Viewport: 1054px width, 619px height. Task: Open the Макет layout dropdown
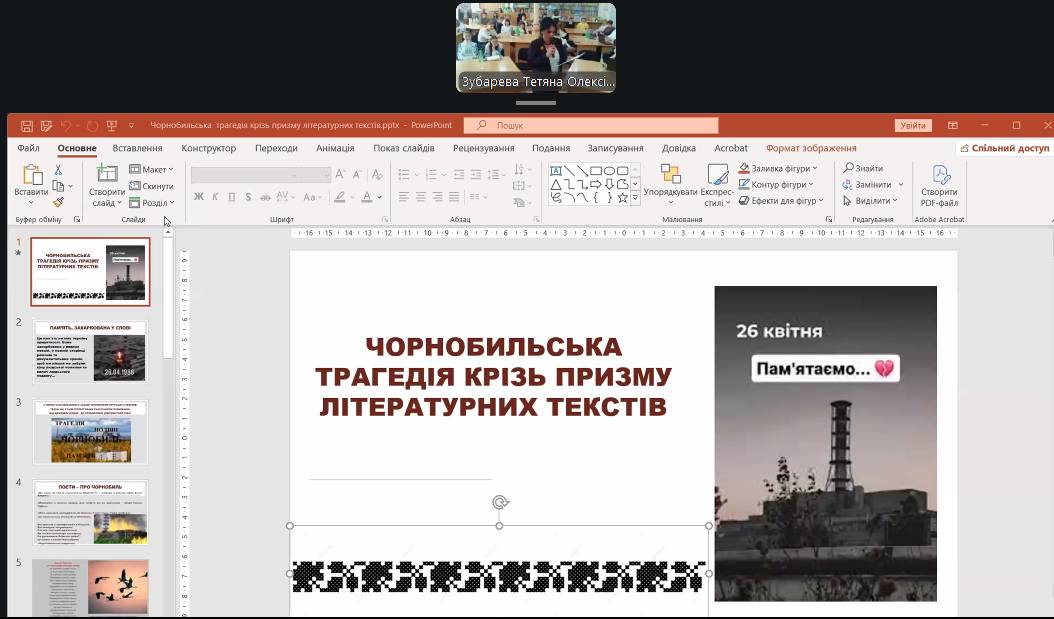151,169
